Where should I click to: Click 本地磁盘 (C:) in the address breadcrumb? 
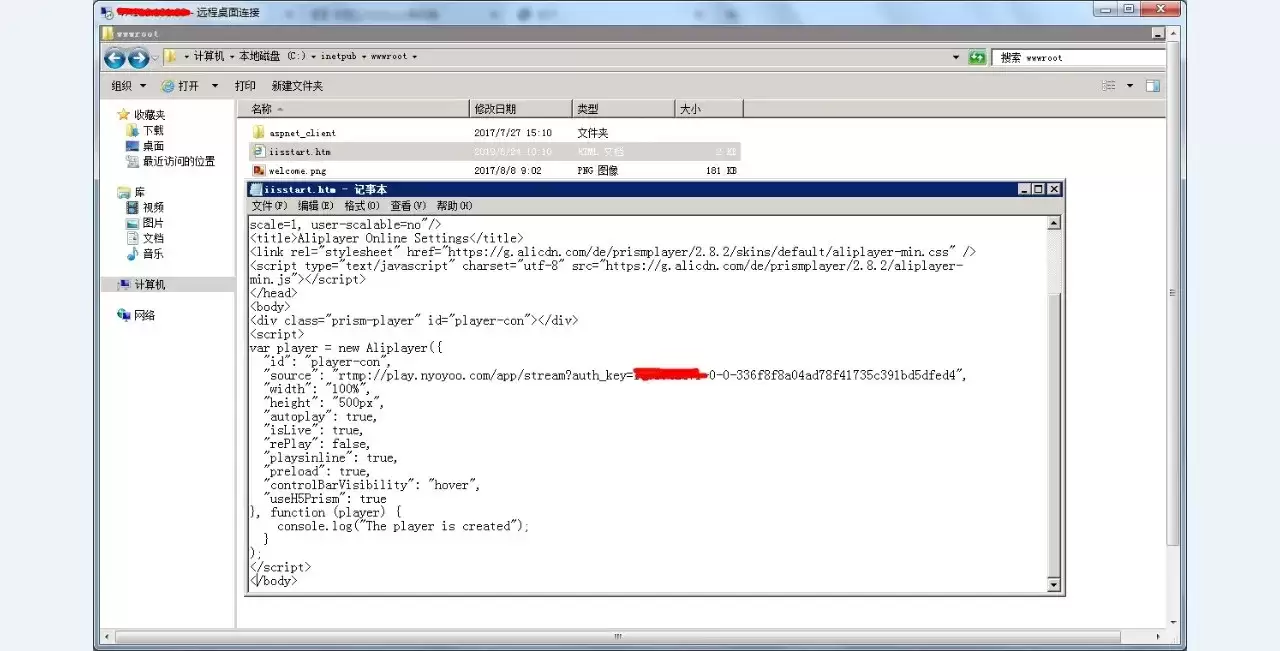[x=271, y=57]
